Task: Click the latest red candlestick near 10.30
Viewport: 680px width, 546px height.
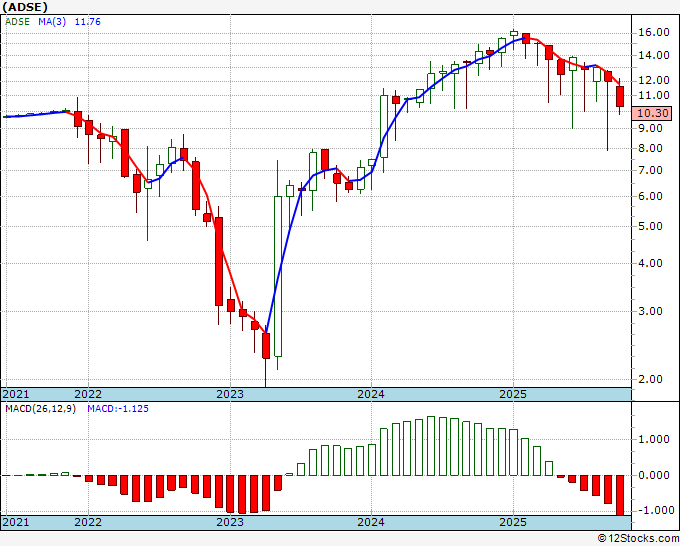Action: 620,96
